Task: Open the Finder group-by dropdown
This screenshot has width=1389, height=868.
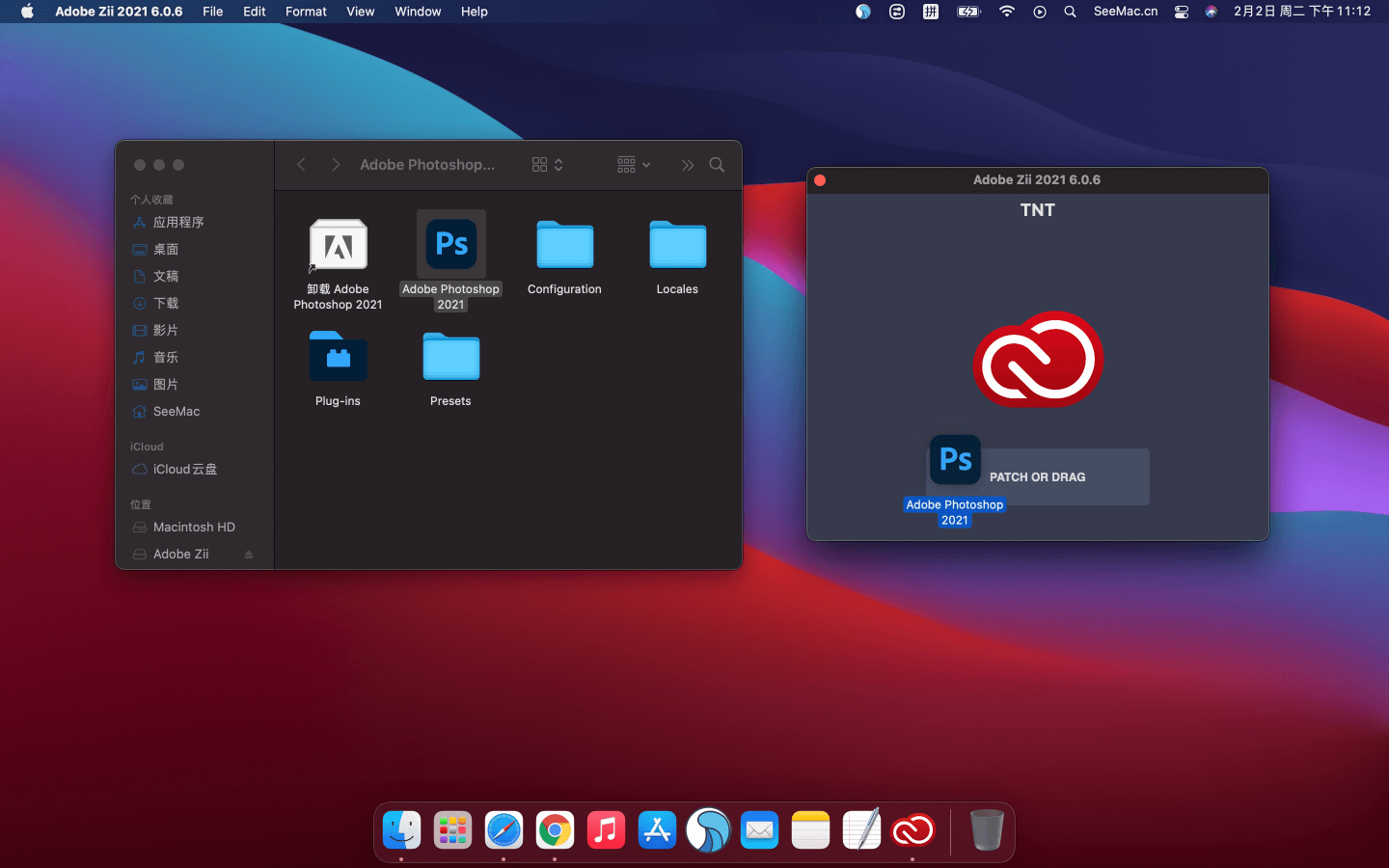Action: (x=634, y=165)
